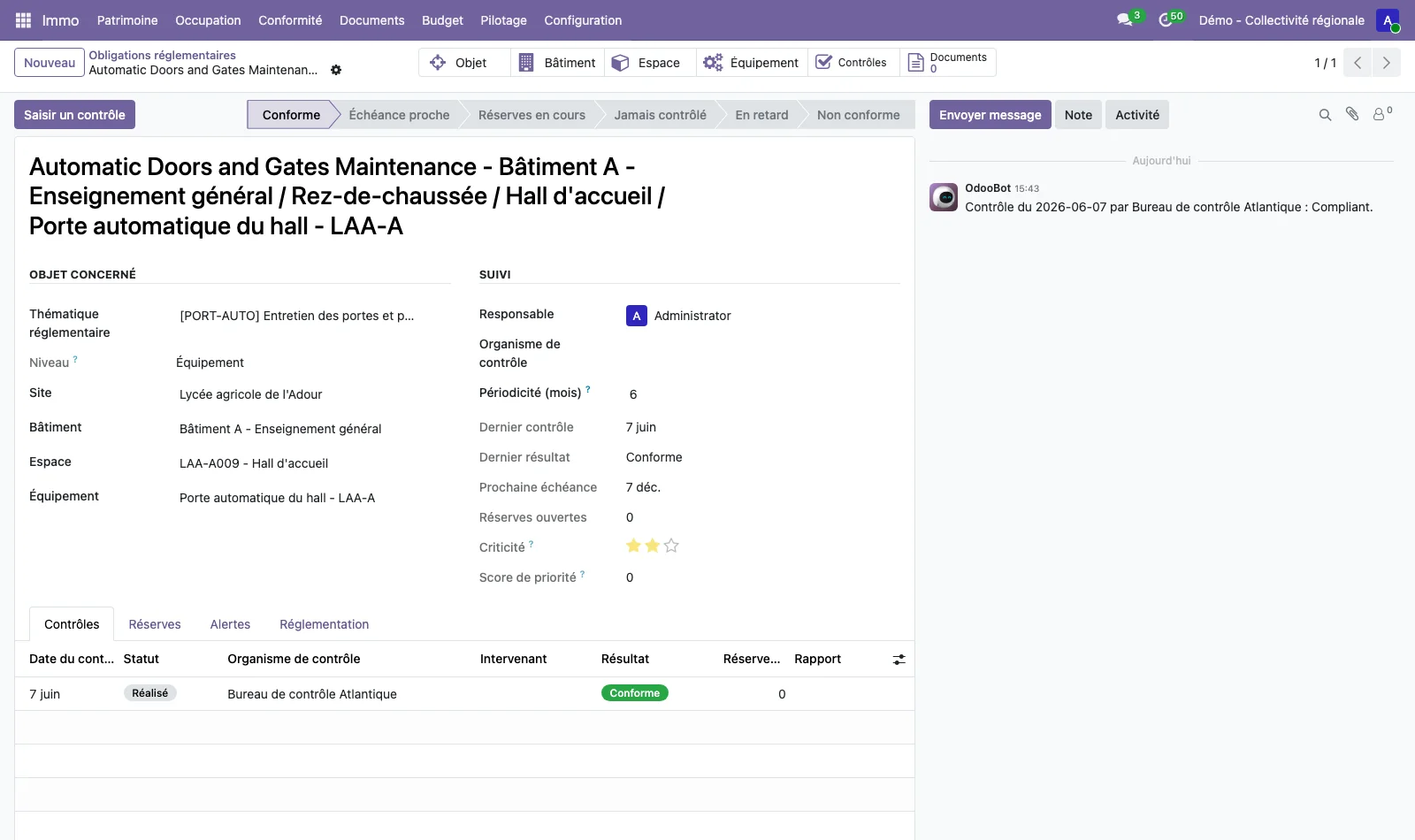This screenshot has width=1415, height=840.
Task: Expand Démo - Collectivité régionale company switcher
Action: (x=1281, y=20)
